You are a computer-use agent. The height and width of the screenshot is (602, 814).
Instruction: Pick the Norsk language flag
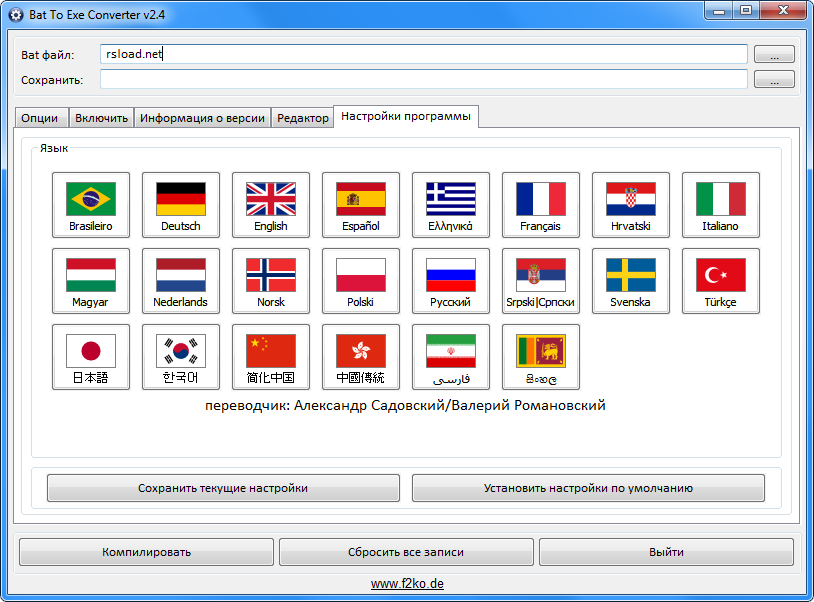pyautogui.click(x=271, y=281)
